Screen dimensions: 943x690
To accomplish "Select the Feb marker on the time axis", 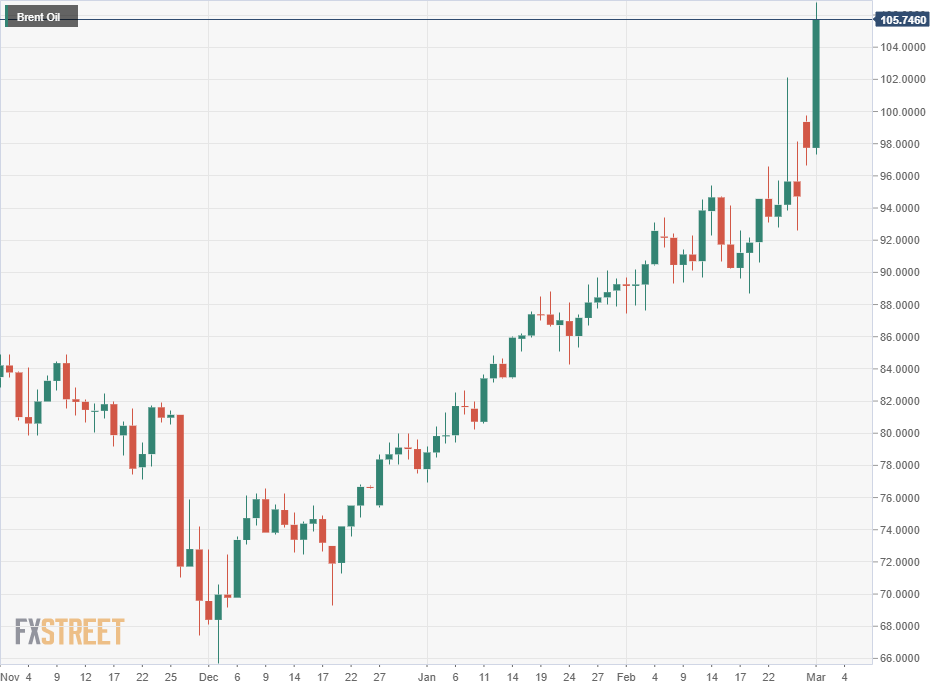I will (625, 676).
